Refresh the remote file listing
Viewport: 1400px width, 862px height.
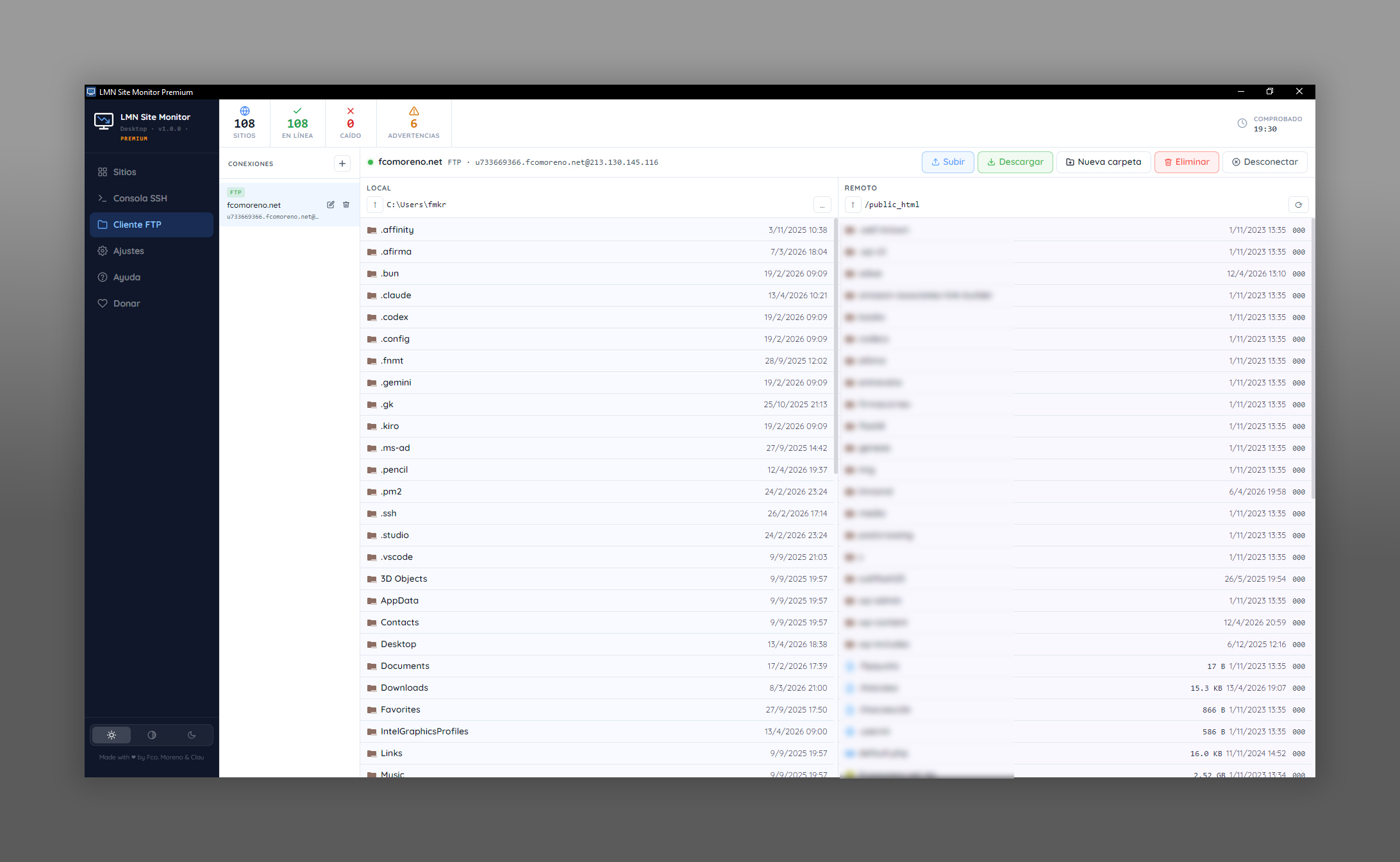coord(1298,205)
